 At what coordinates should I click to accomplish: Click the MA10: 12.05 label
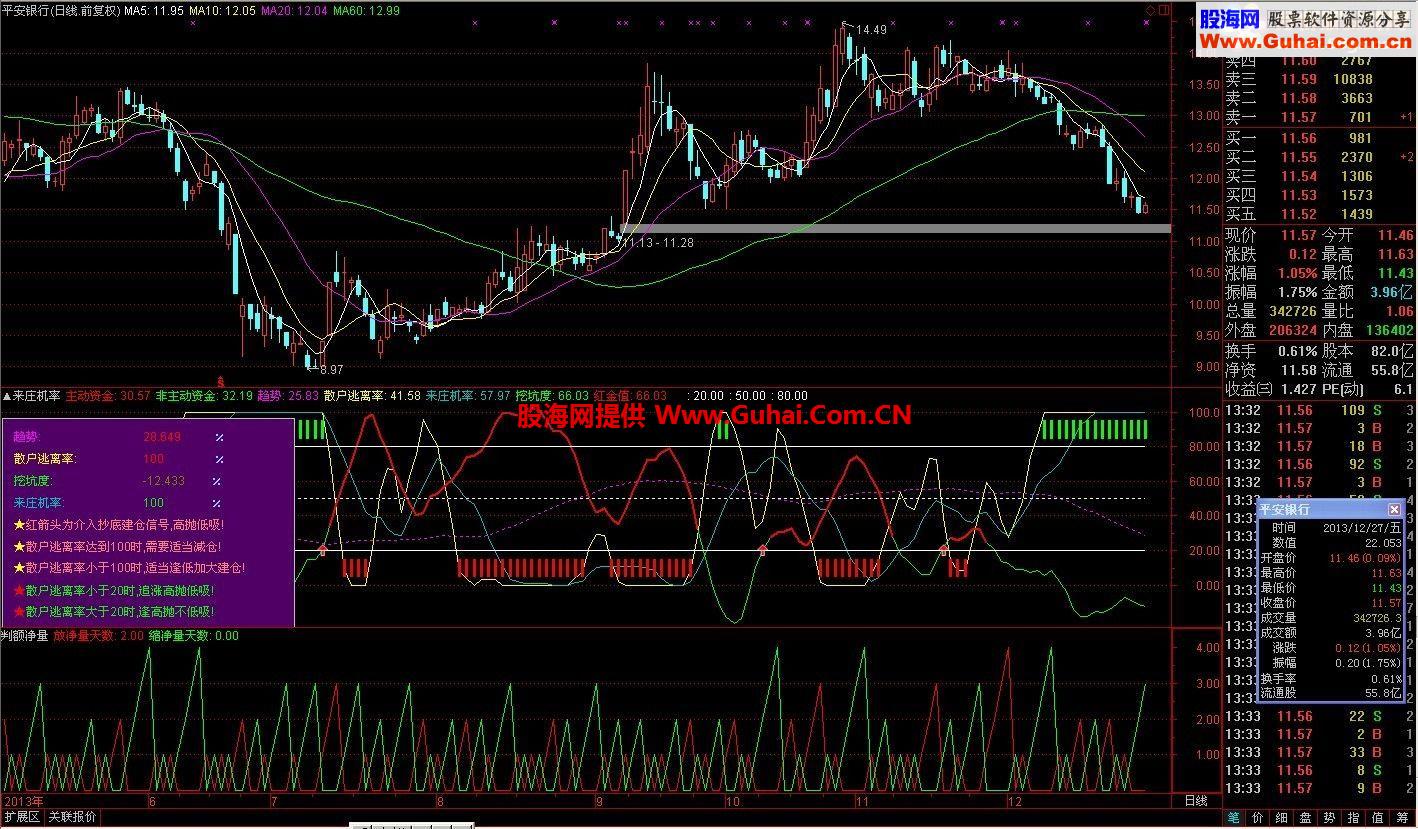point(223,11)
